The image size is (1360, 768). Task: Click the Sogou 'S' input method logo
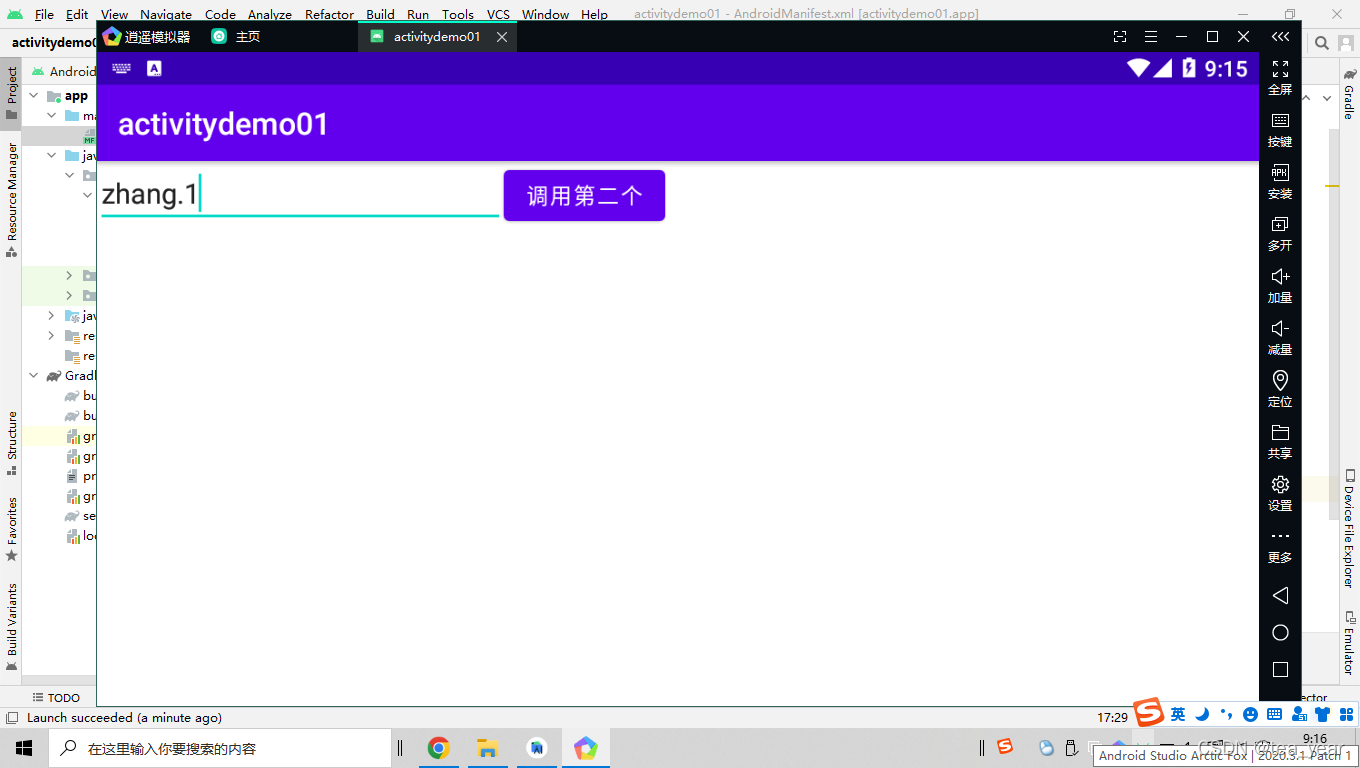[1150, 712]
